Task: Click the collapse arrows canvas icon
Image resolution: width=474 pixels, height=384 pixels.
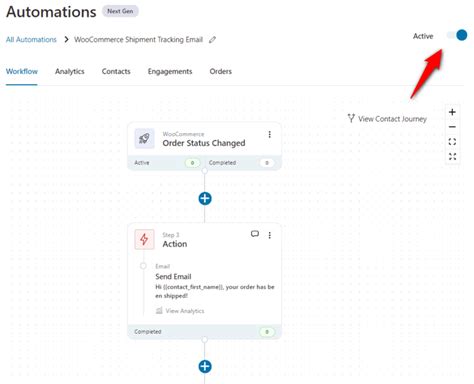Action: click(452, 156)
